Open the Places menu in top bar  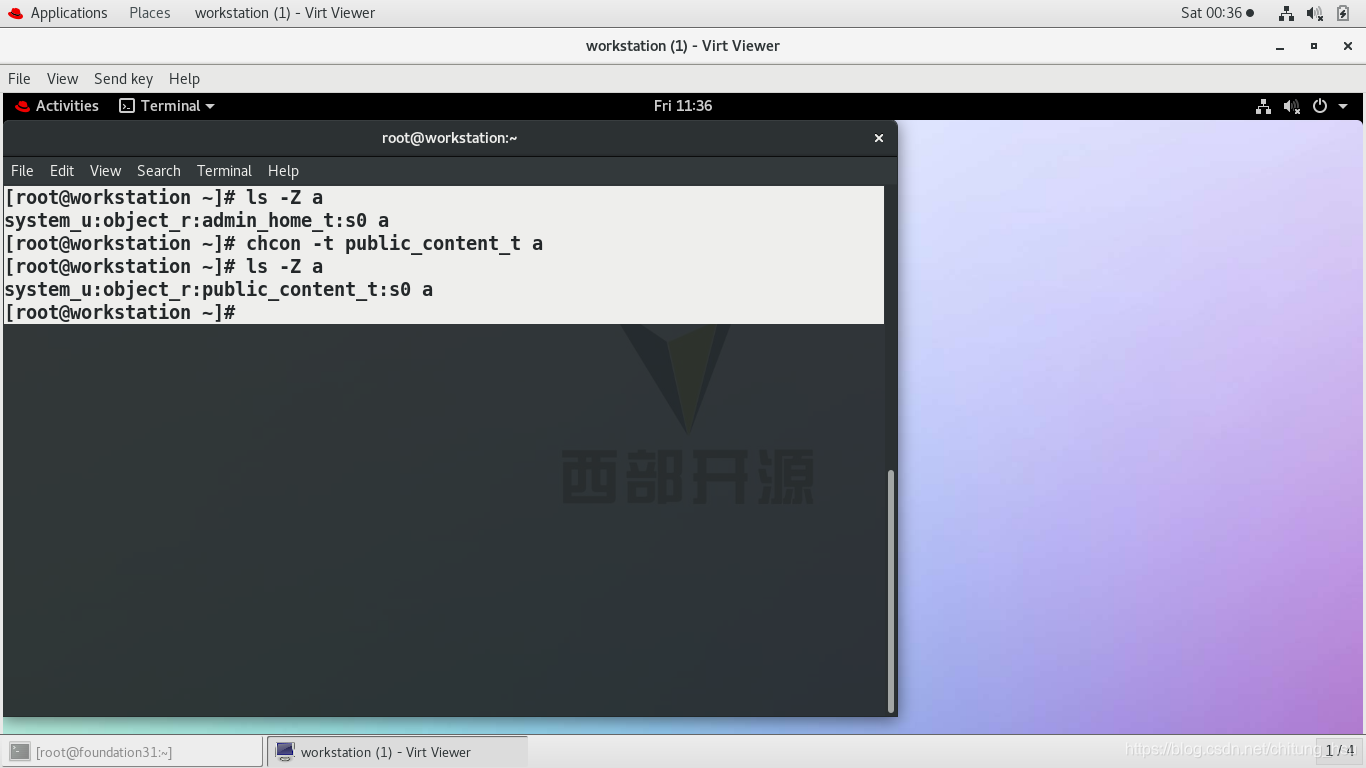pyautogui.click(x=150, y=13)
